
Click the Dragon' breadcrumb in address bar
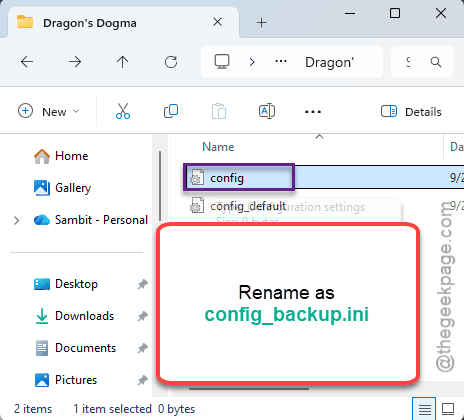click(x=329, y=62)
